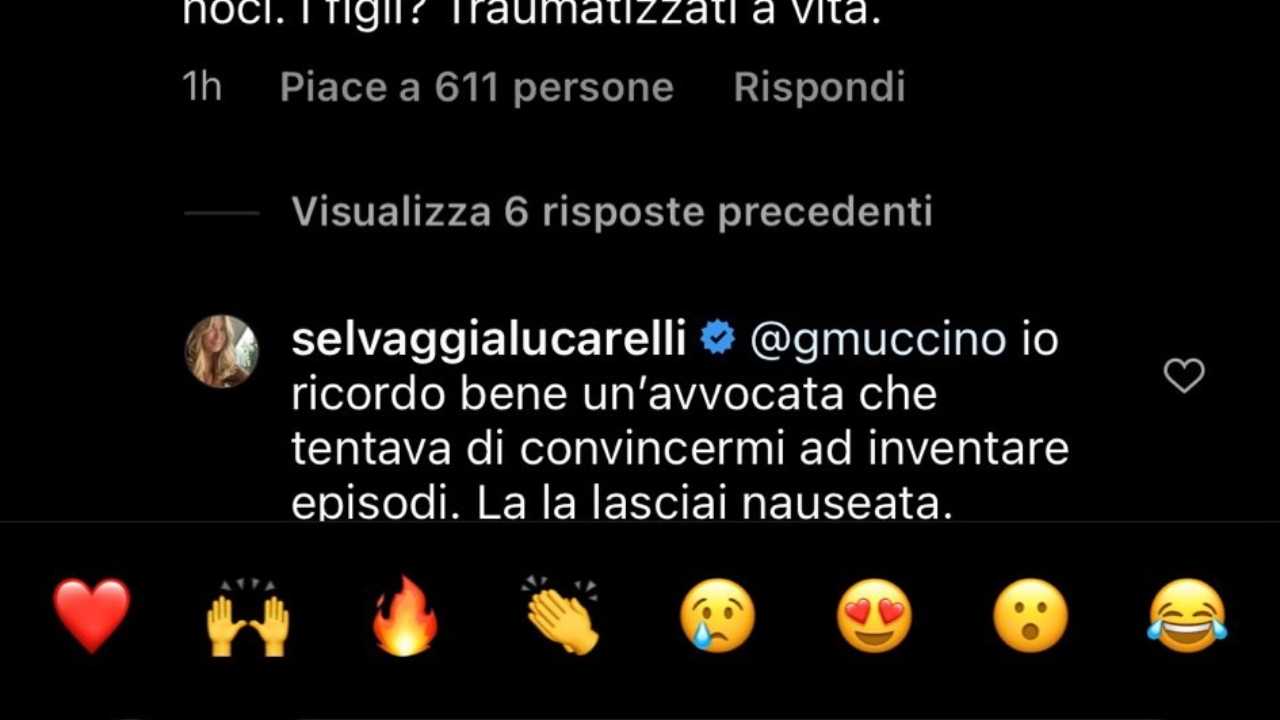Image resolution: width=1280 pixels, height=720 pixels.
Task: Insert the crying face emoji
Action: click(717, 615)
